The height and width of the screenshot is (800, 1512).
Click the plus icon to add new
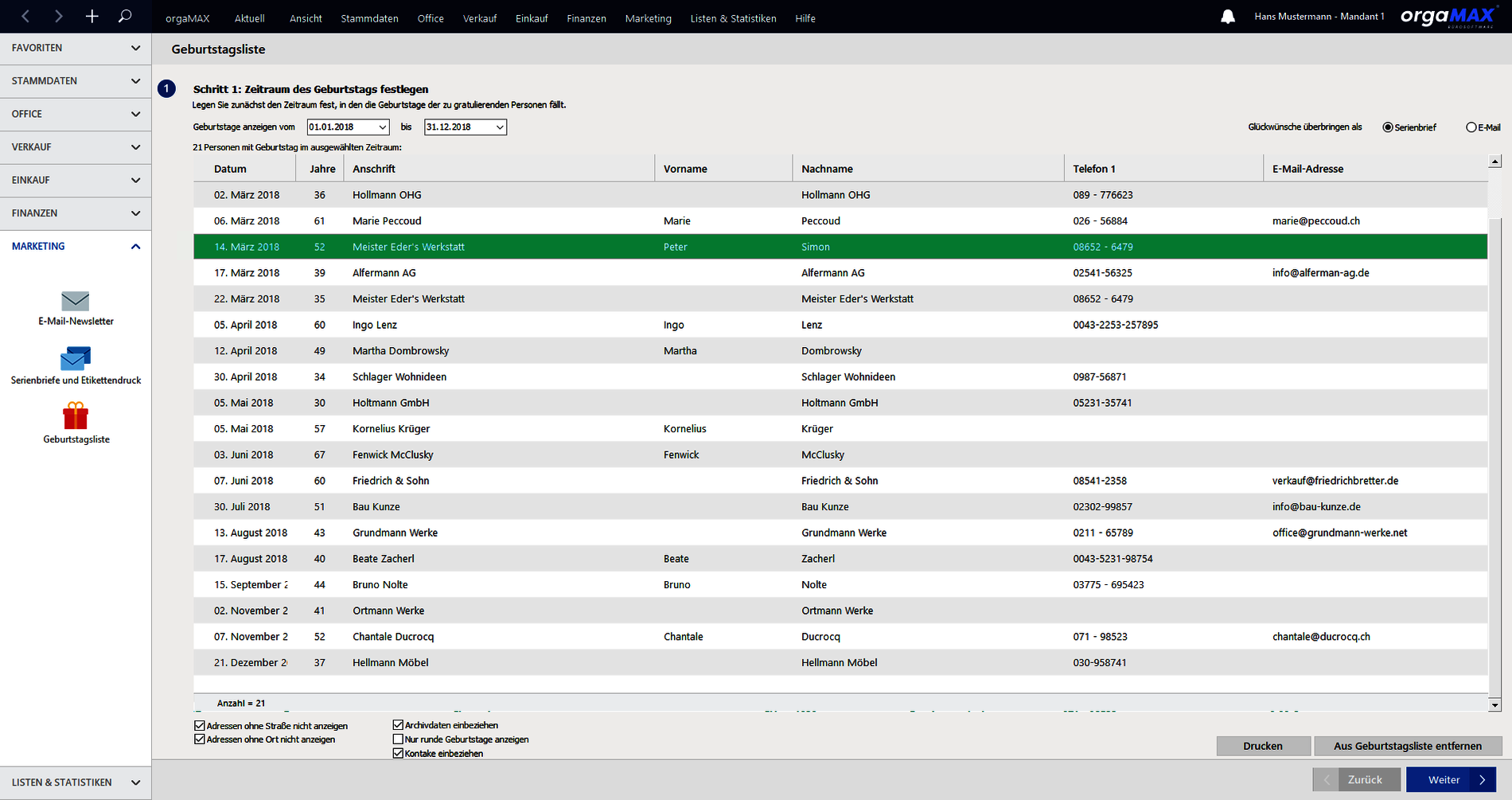tap(92, 16)
